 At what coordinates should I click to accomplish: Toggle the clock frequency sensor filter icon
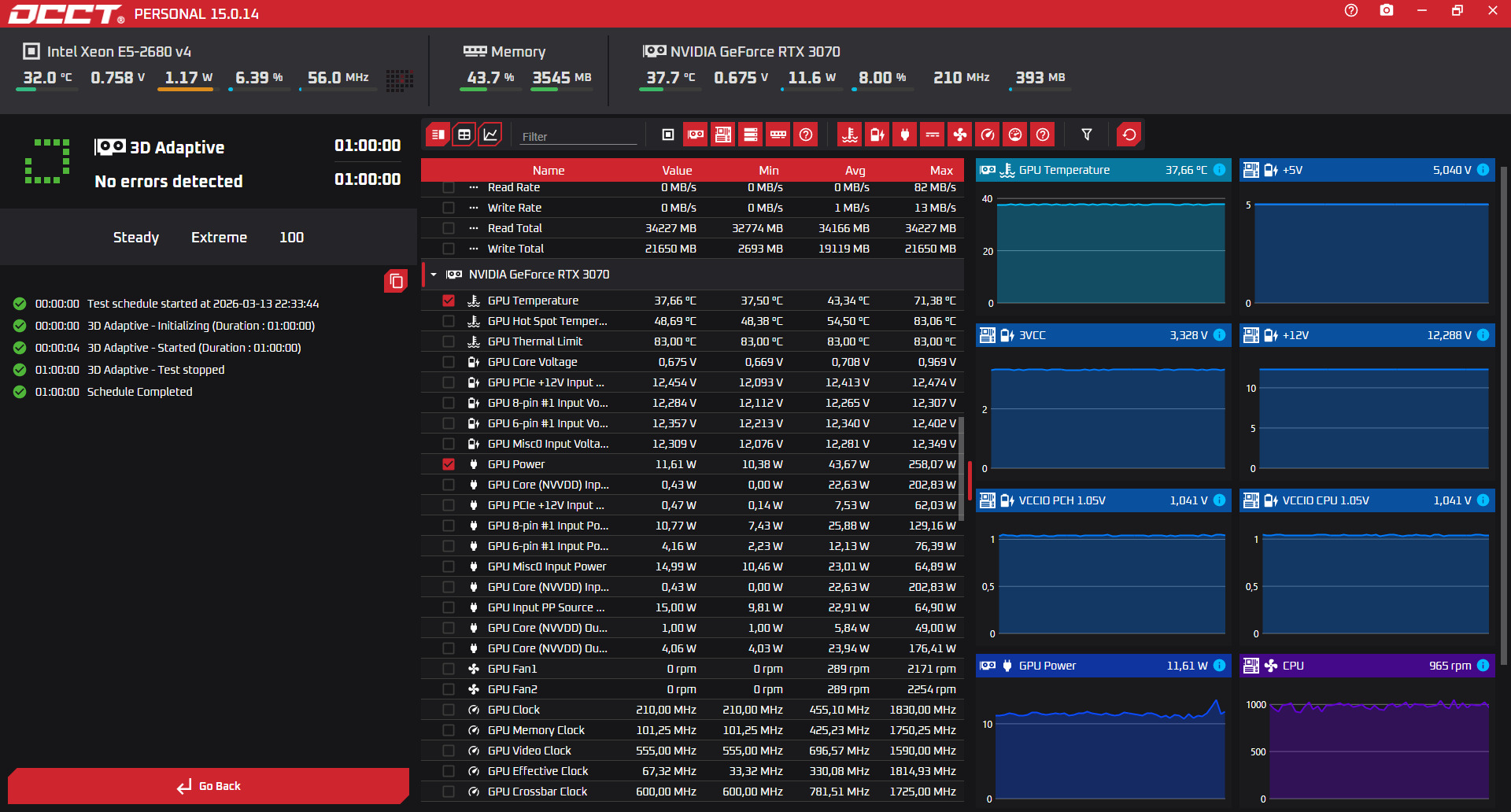(988, 135)
